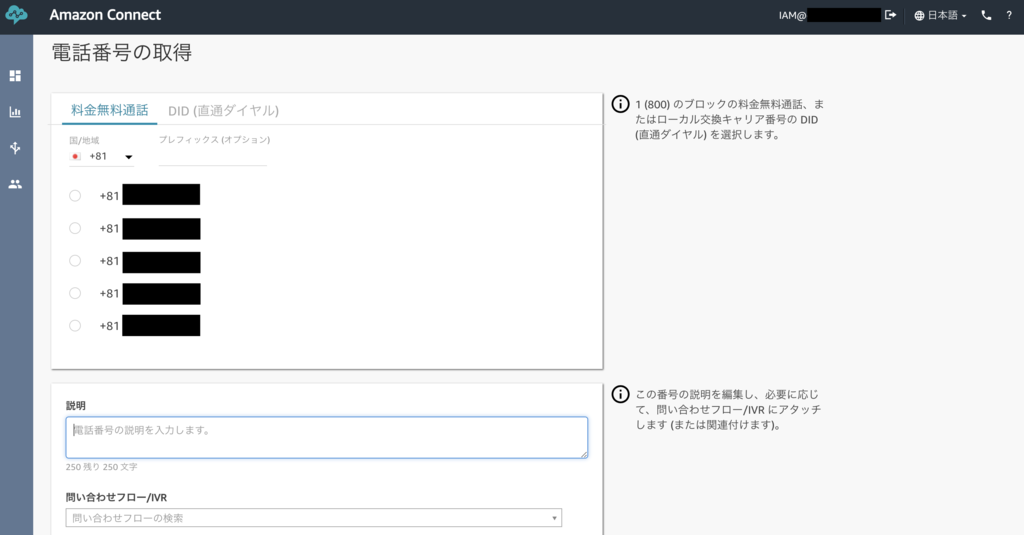This screenshot has height=535, width=1024.
Task: Select the second +81 number radio button
Action: [75, 228]
